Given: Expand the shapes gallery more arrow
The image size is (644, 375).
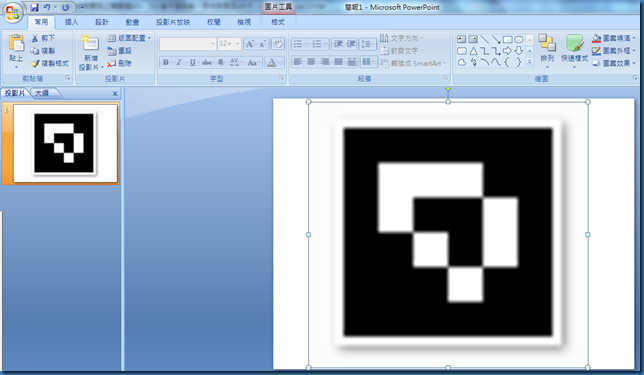Looking at the screenshot, I should (529, 62).
